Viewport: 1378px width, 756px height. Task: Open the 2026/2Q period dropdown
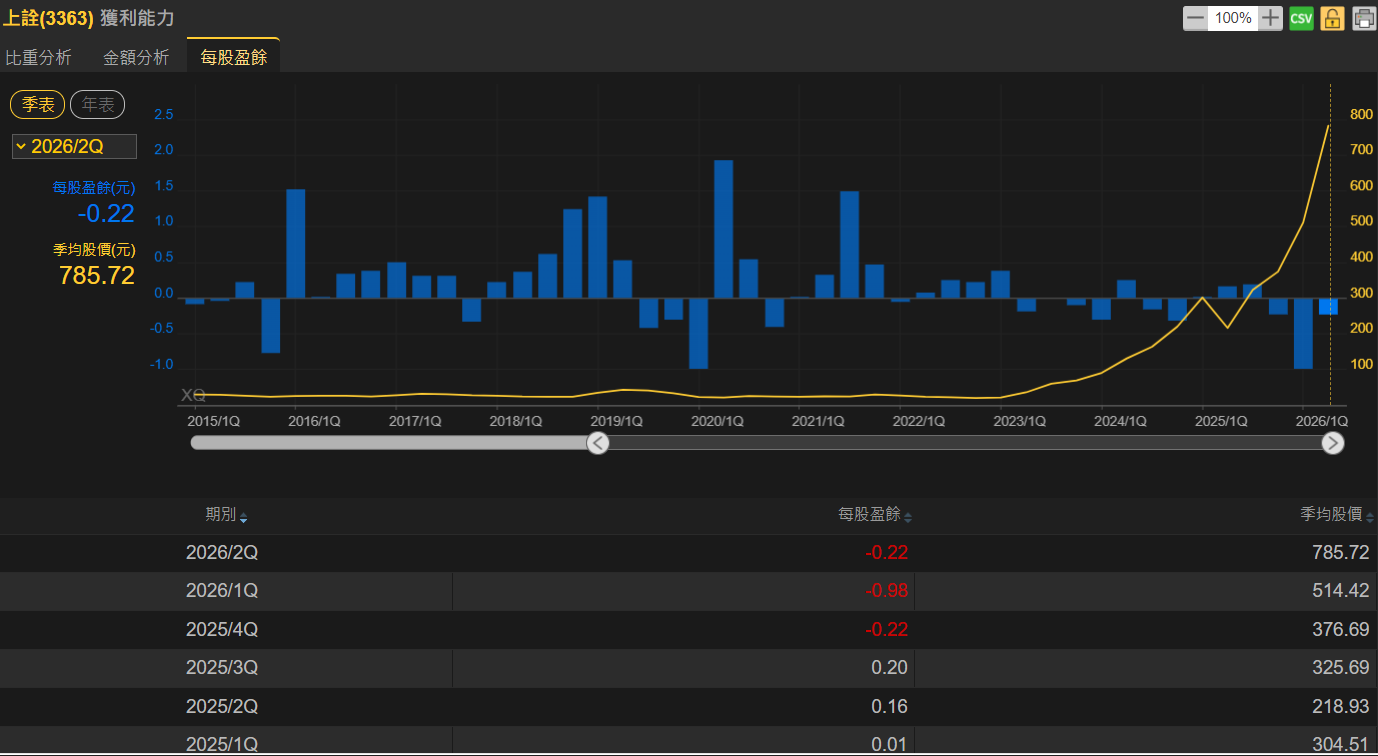(74, 146)
